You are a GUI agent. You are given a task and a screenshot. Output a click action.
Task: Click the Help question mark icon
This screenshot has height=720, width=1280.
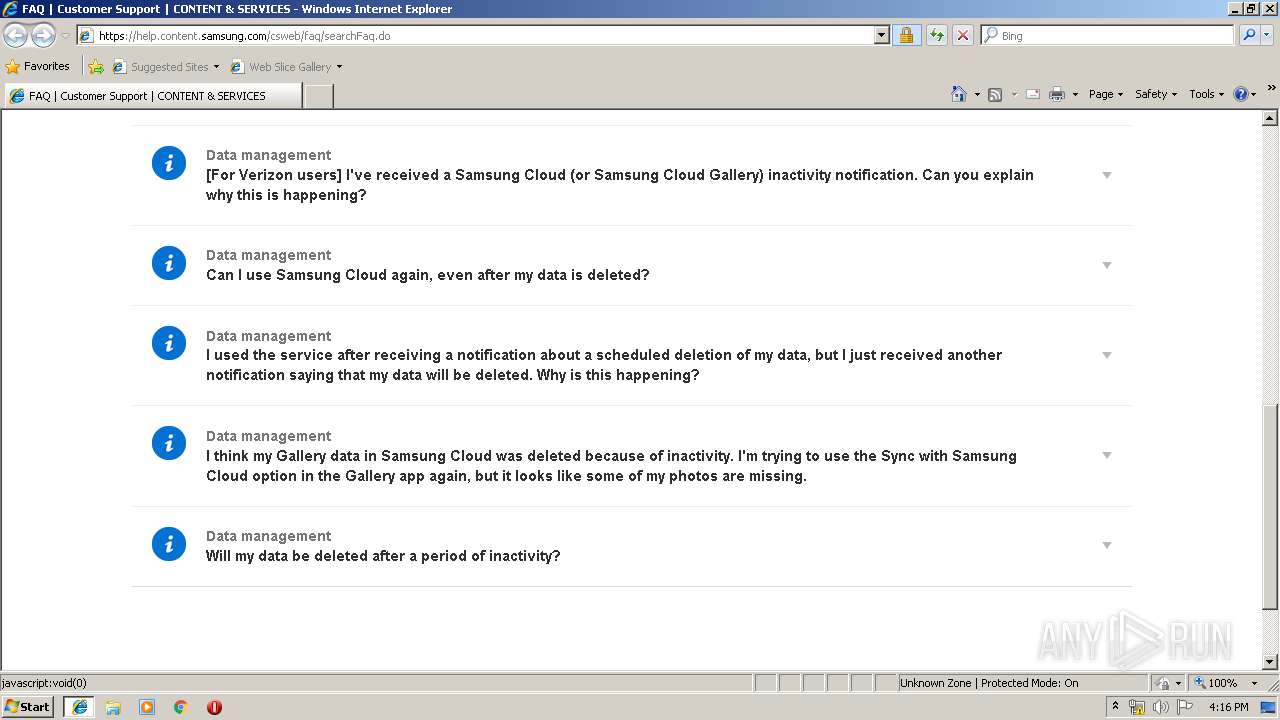[1241, 94]
